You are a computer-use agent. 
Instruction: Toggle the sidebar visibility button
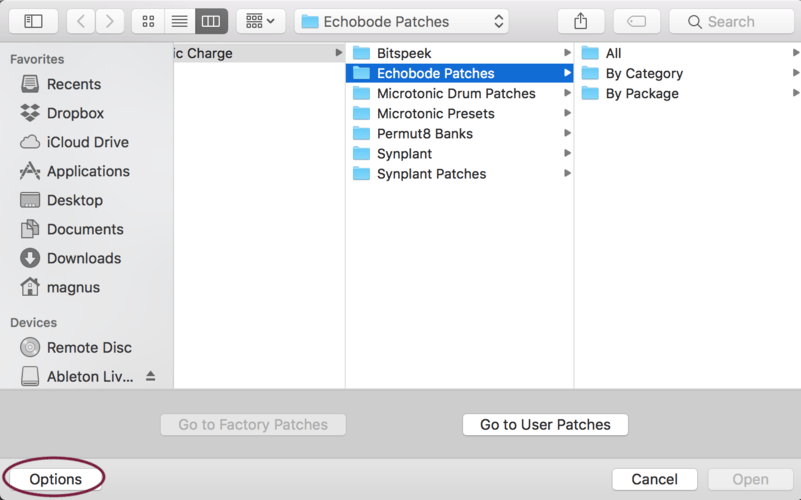coord(33,21)
